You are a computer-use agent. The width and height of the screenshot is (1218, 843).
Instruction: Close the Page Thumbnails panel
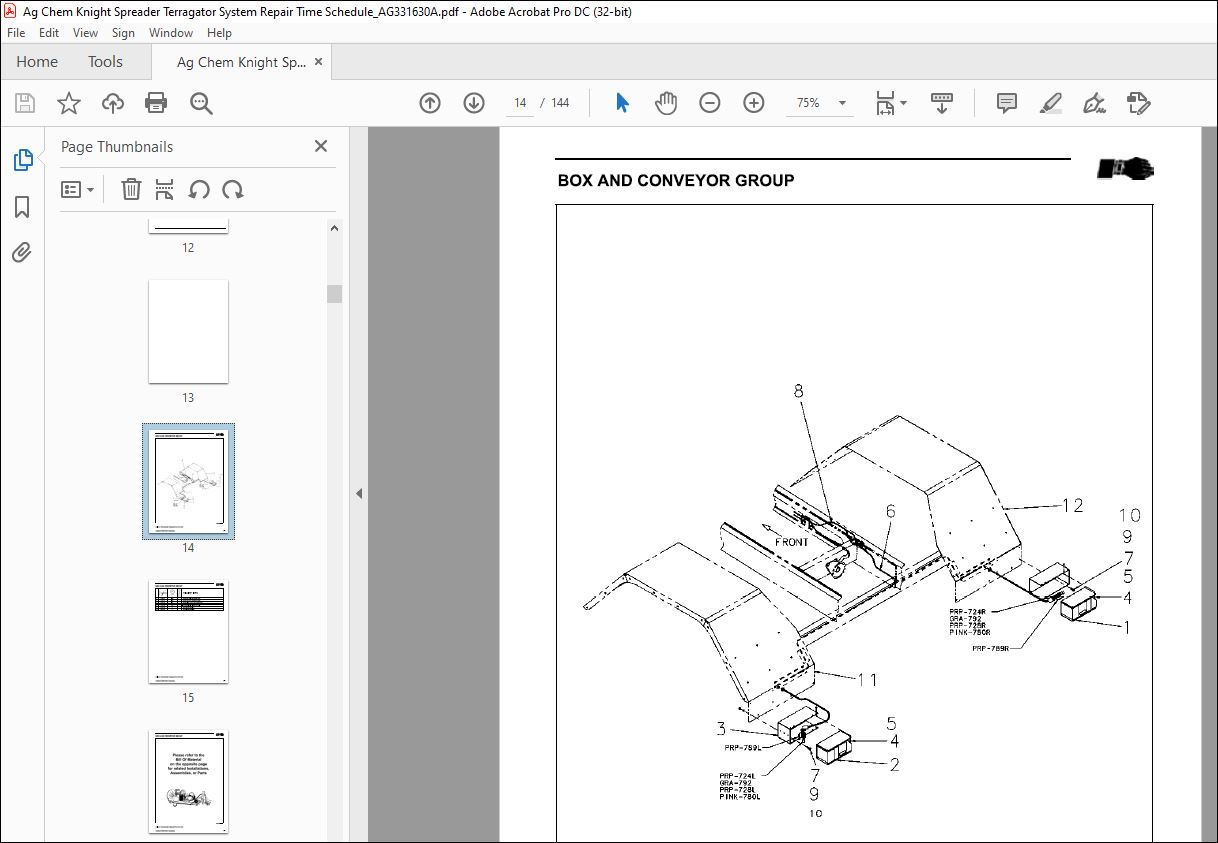pos(321,146)
